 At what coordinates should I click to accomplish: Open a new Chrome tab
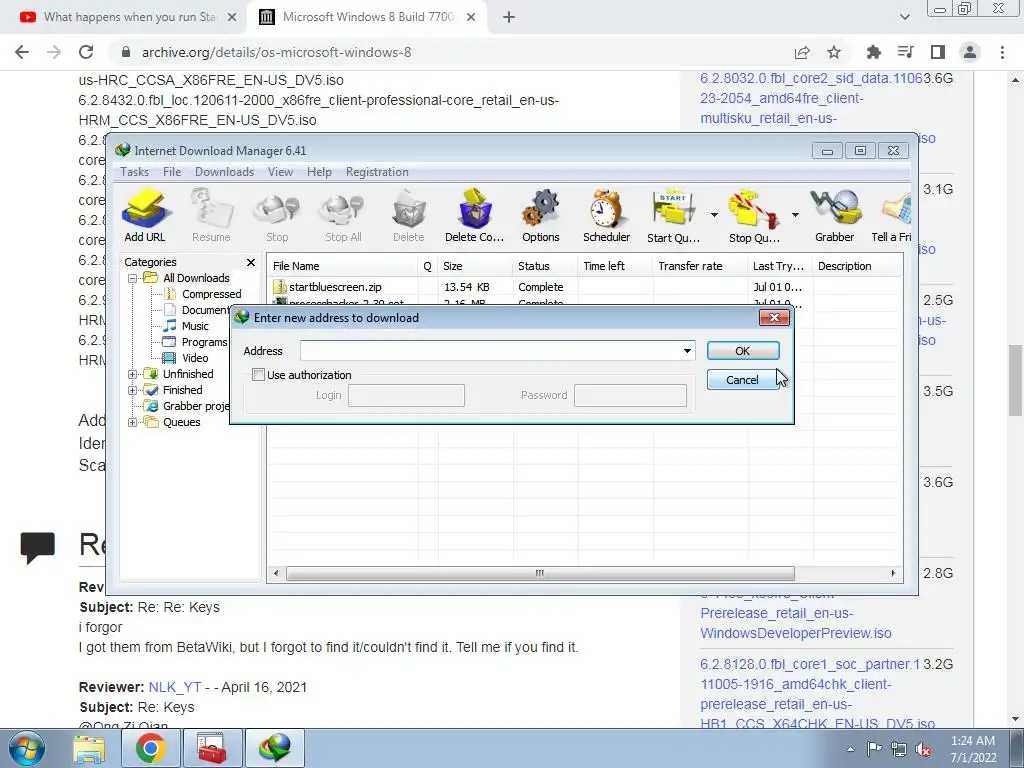click(509, 17)
